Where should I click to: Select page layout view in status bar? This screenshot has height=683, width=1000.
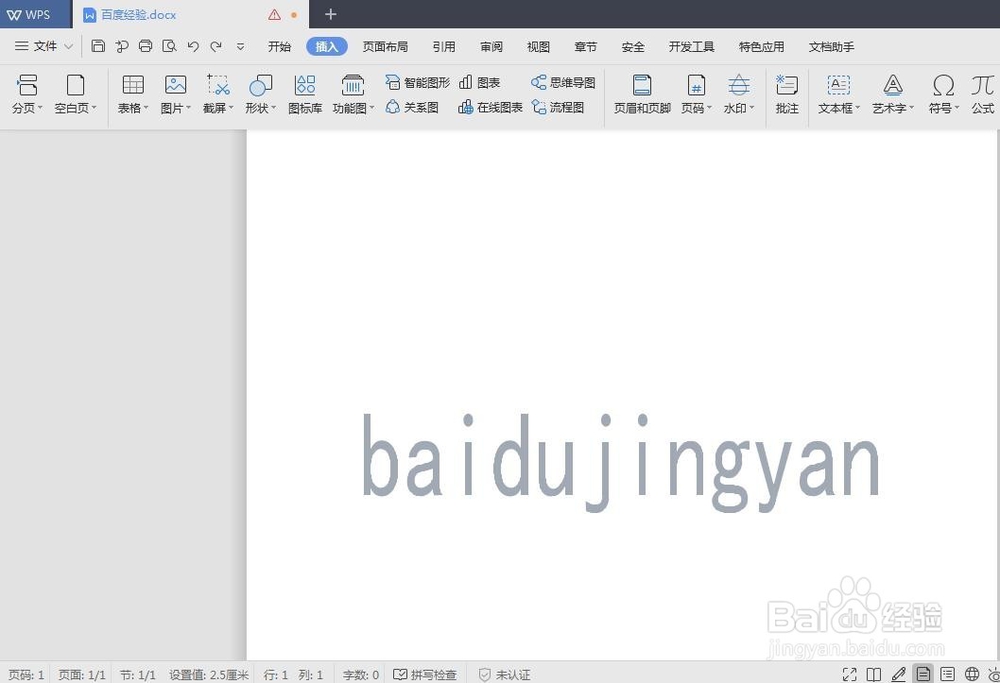(923, 673)
